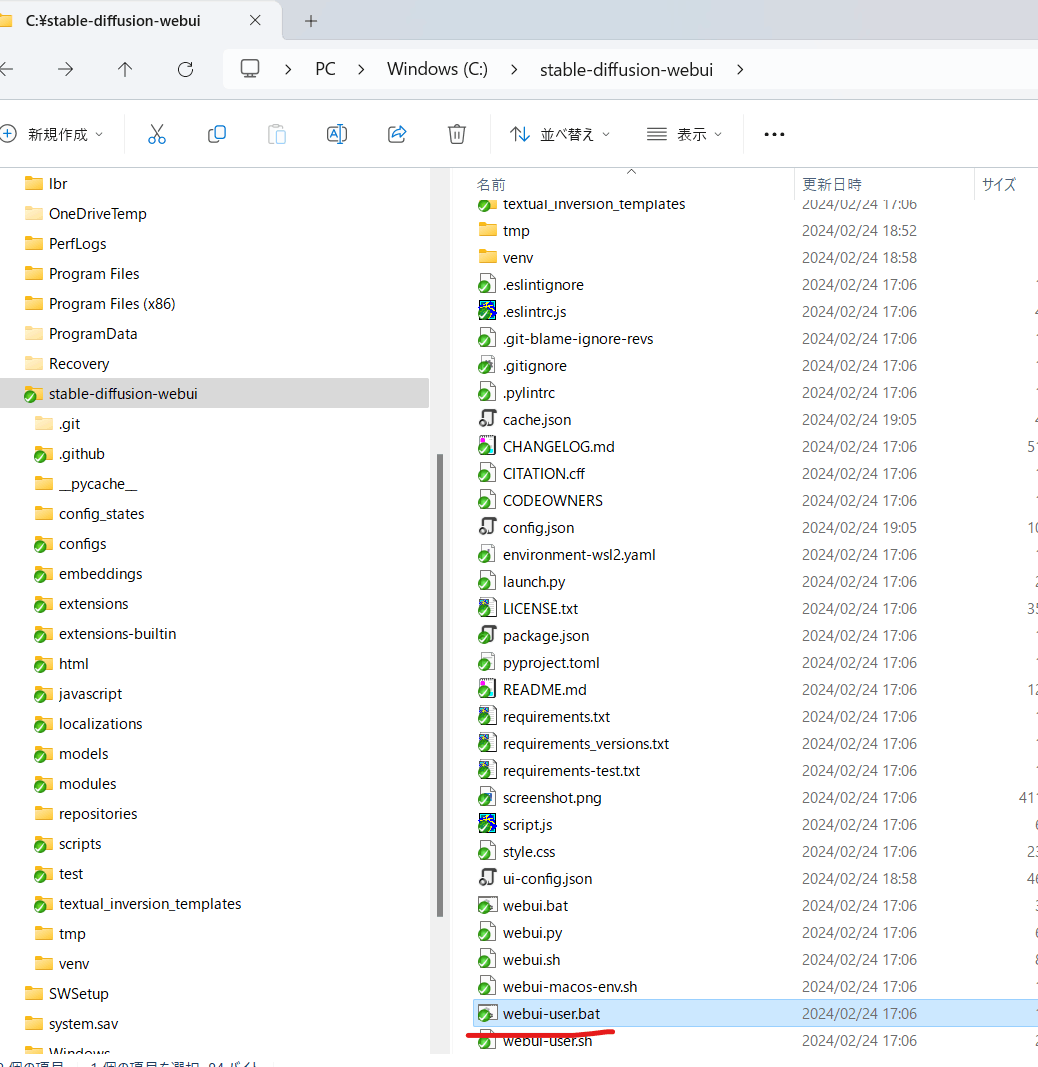Screen dimensions: 1038x1067
Task: Select the CHANGELOG.md file icon
Action: click(x=487, y=446)
